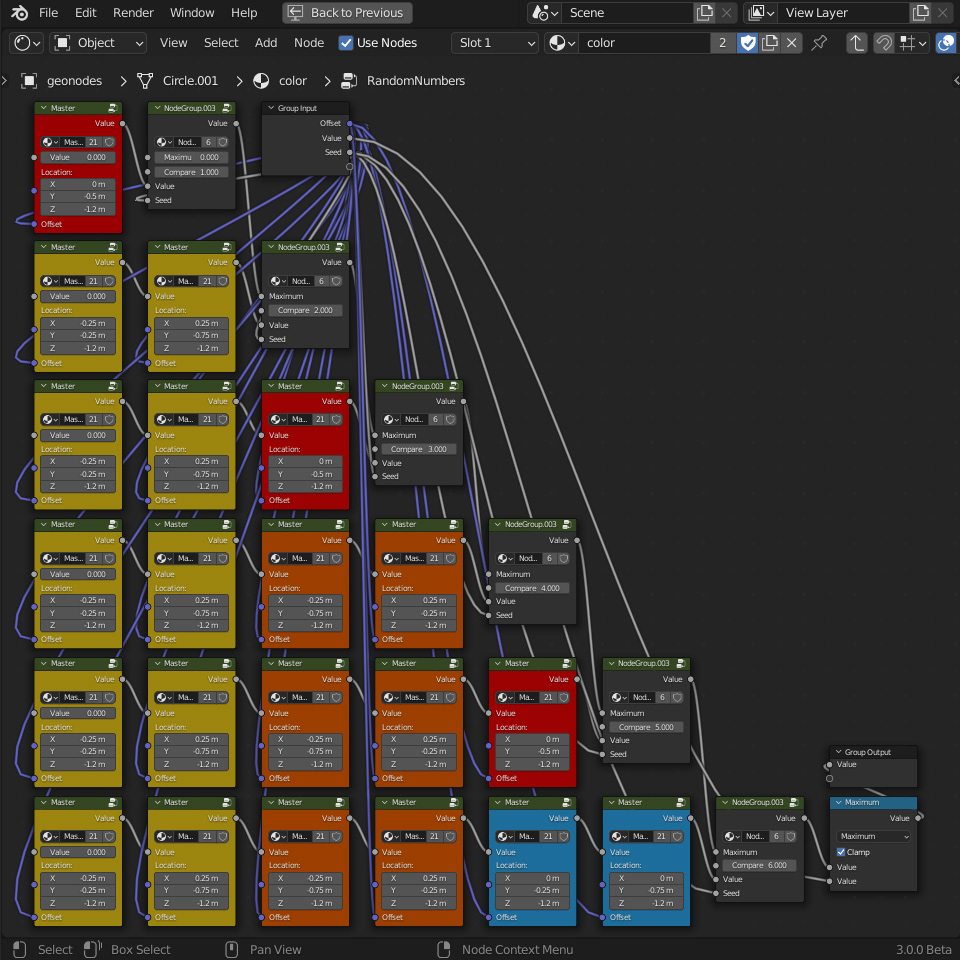
Task: Unlink the color material with the X icon
Action: (x=792, y=43)
